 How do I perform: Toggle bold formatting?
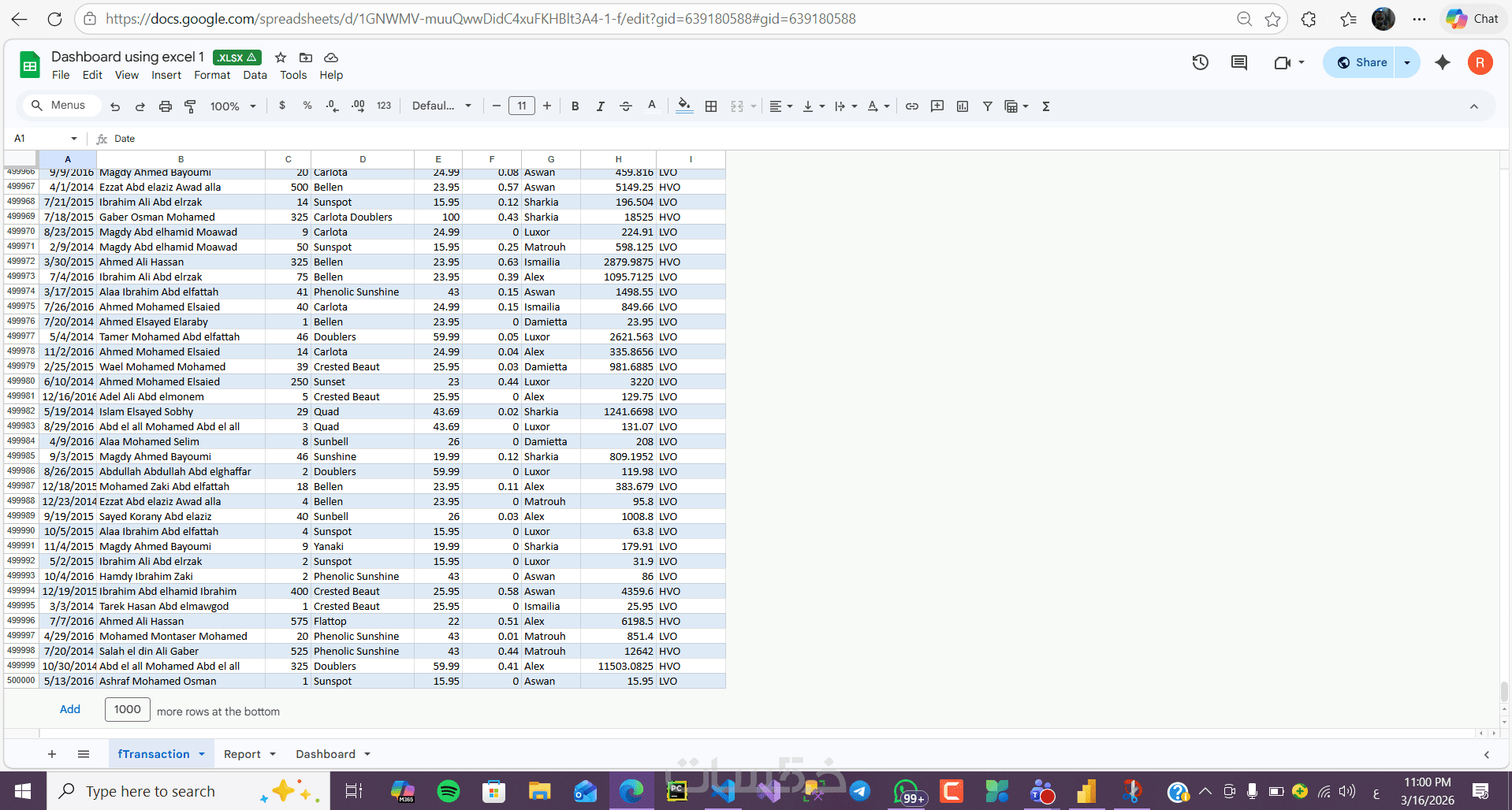(x=575, y=106)
